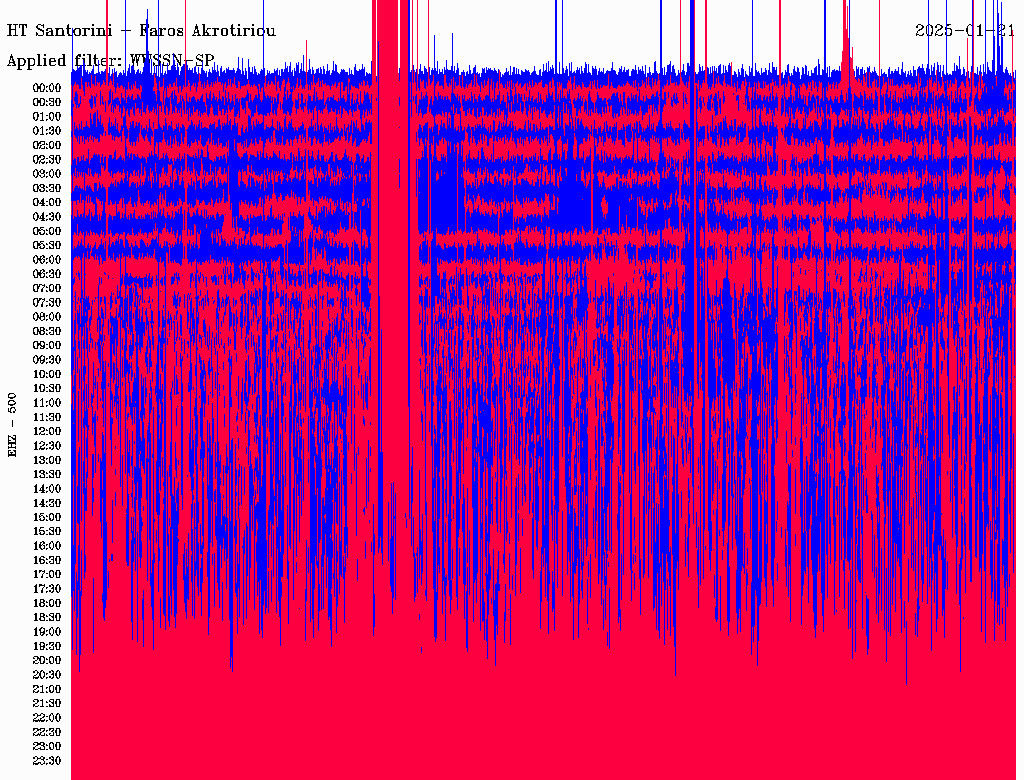This screenshot has height=780, width=1024.
Task: Select the 09:30 time label
Action: (47, 360)
